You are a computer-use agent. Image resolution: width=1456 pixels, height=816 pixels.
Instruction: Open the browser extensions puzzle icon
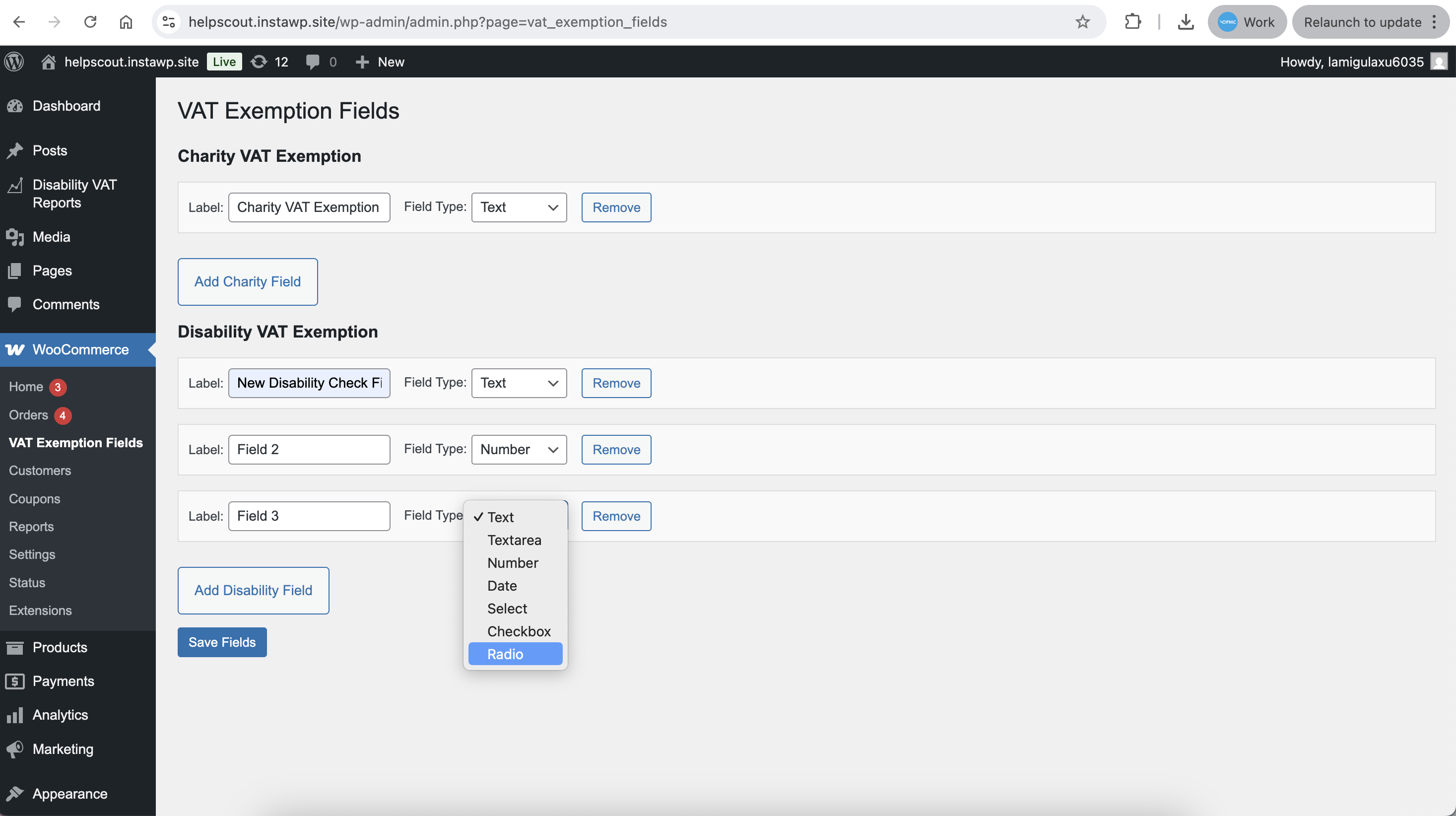(x=1133, y=22)
